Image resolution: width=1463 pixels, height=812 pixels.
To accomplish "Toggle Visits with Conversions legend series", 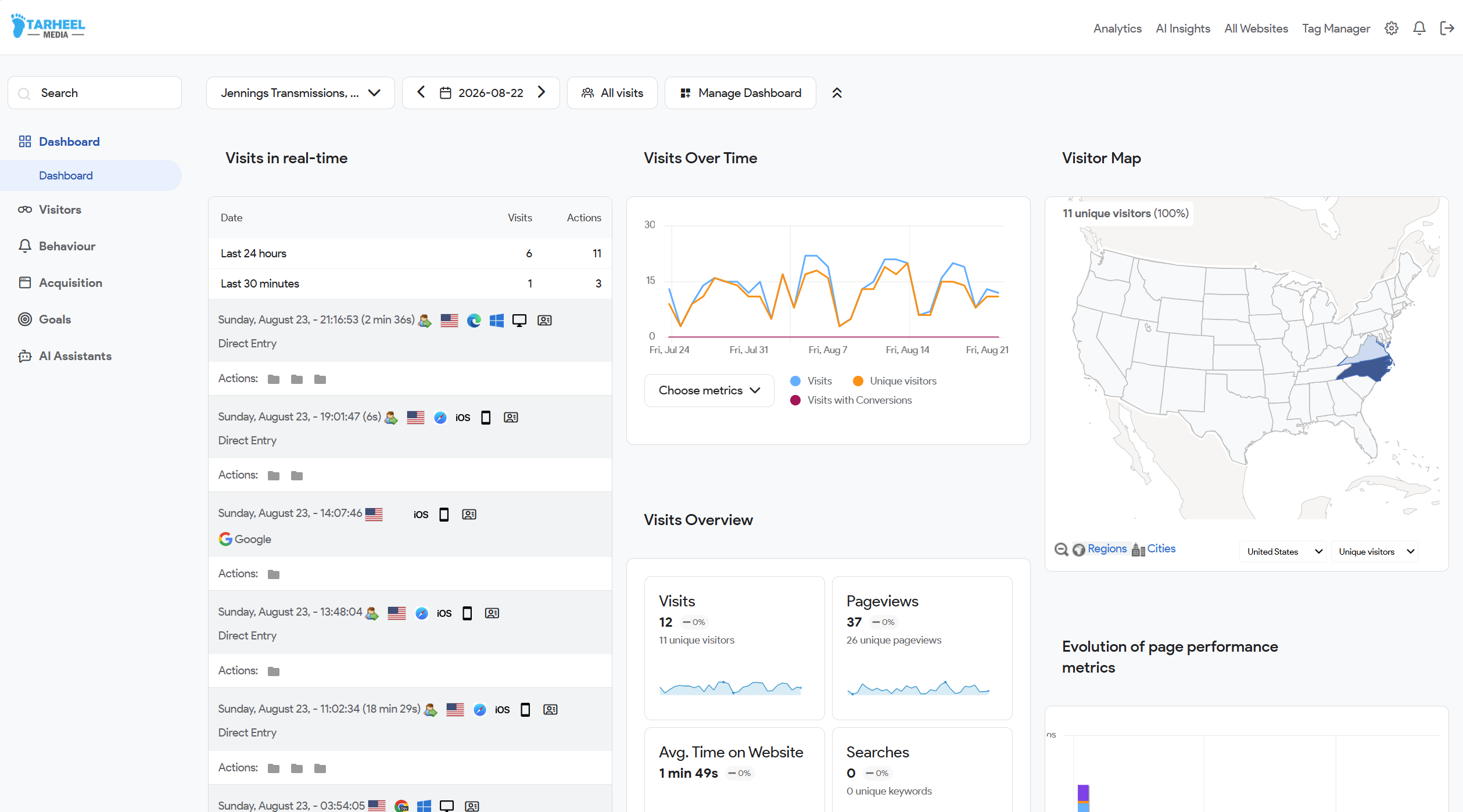I will [x=851, y=400].
